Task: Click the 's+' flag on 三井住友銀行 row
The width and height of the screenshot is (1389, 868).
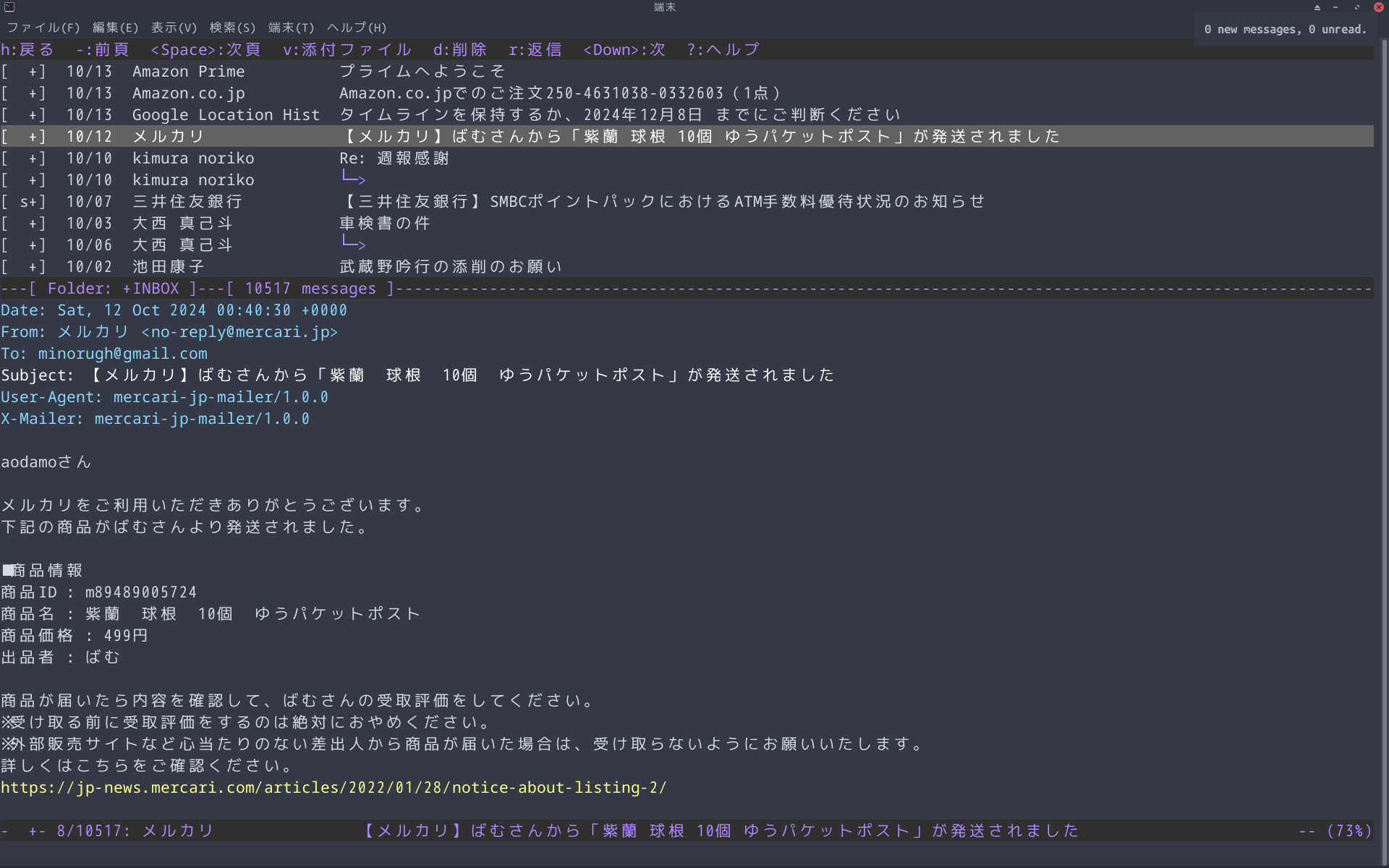Action: [x=28, y=201]
